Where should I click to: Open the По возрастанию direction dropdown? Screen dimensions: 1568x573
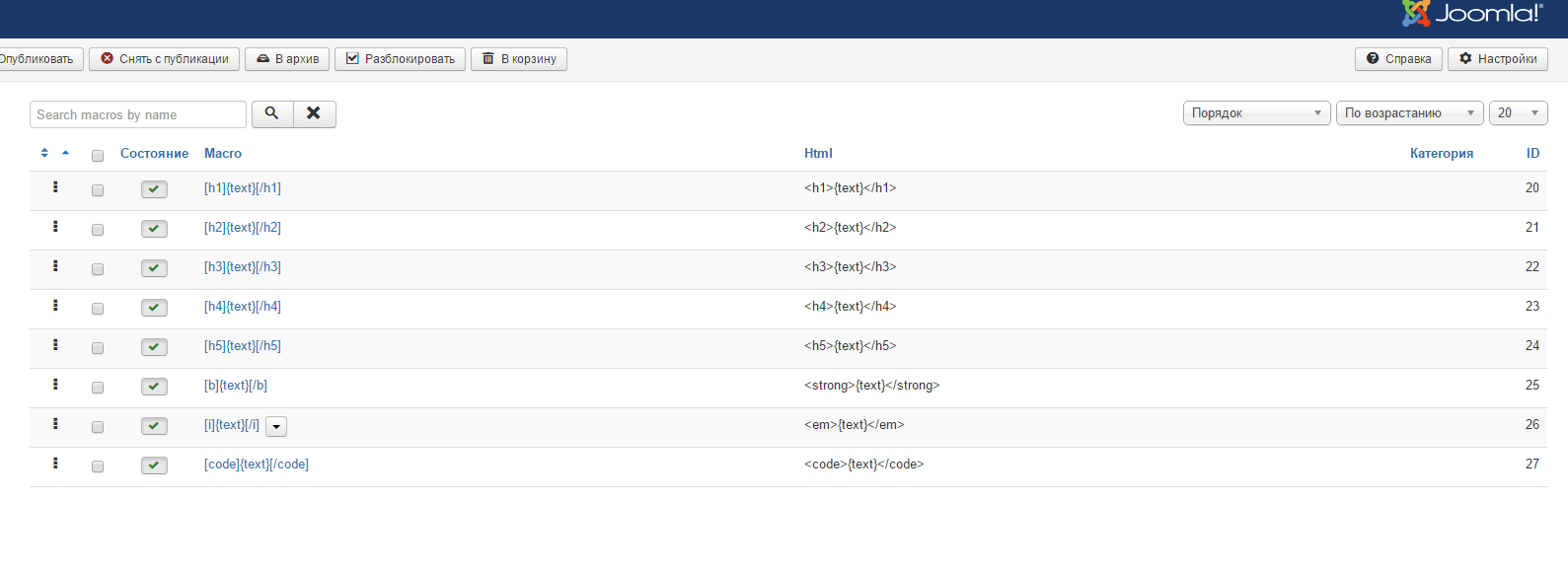click(1409, 113)
